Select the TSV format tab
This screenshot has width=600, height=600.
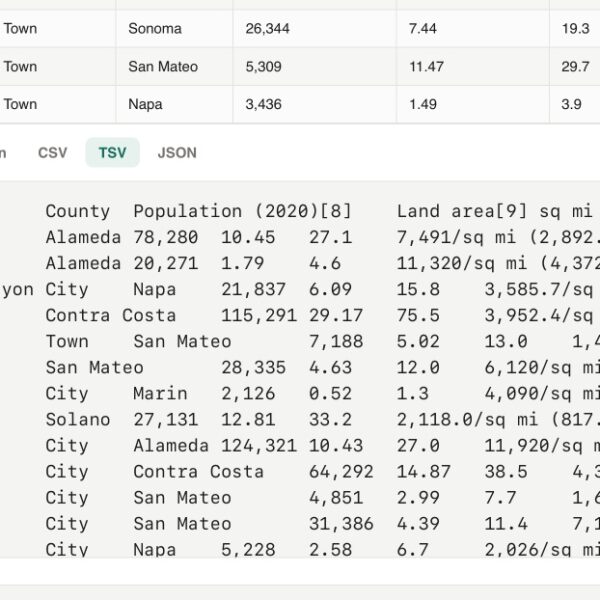pyautogui.click(x=112, y=153)
